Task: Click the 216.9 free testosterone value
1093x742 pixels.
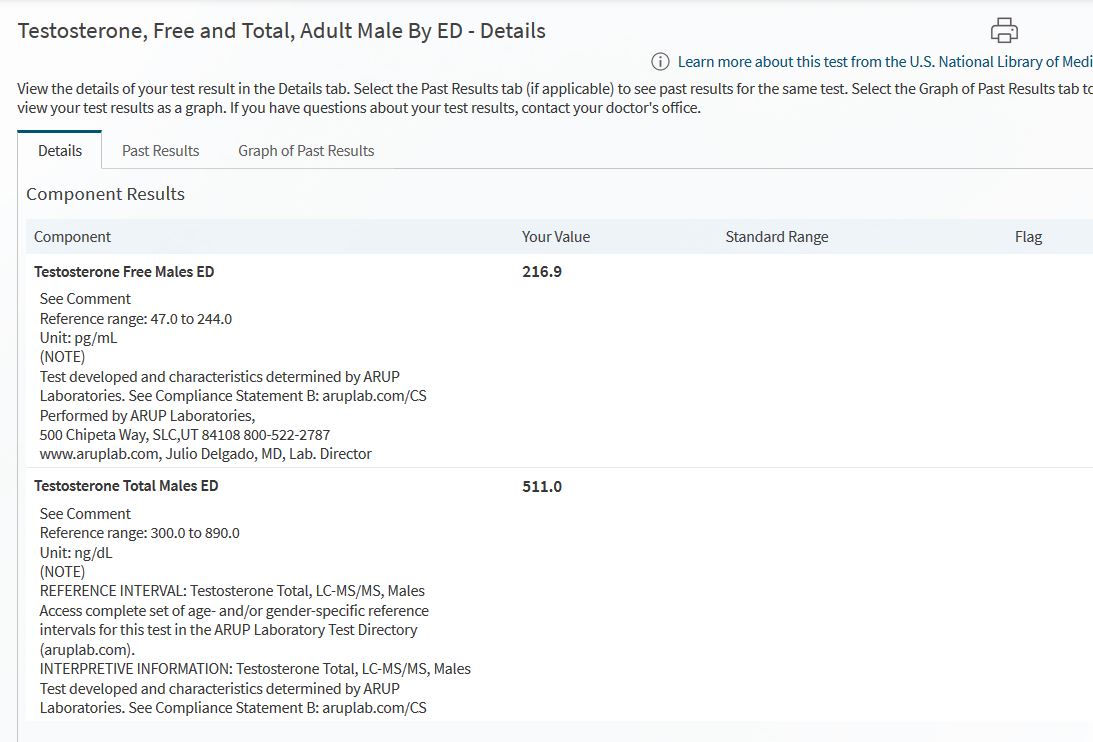Action: tap(541, 272)
